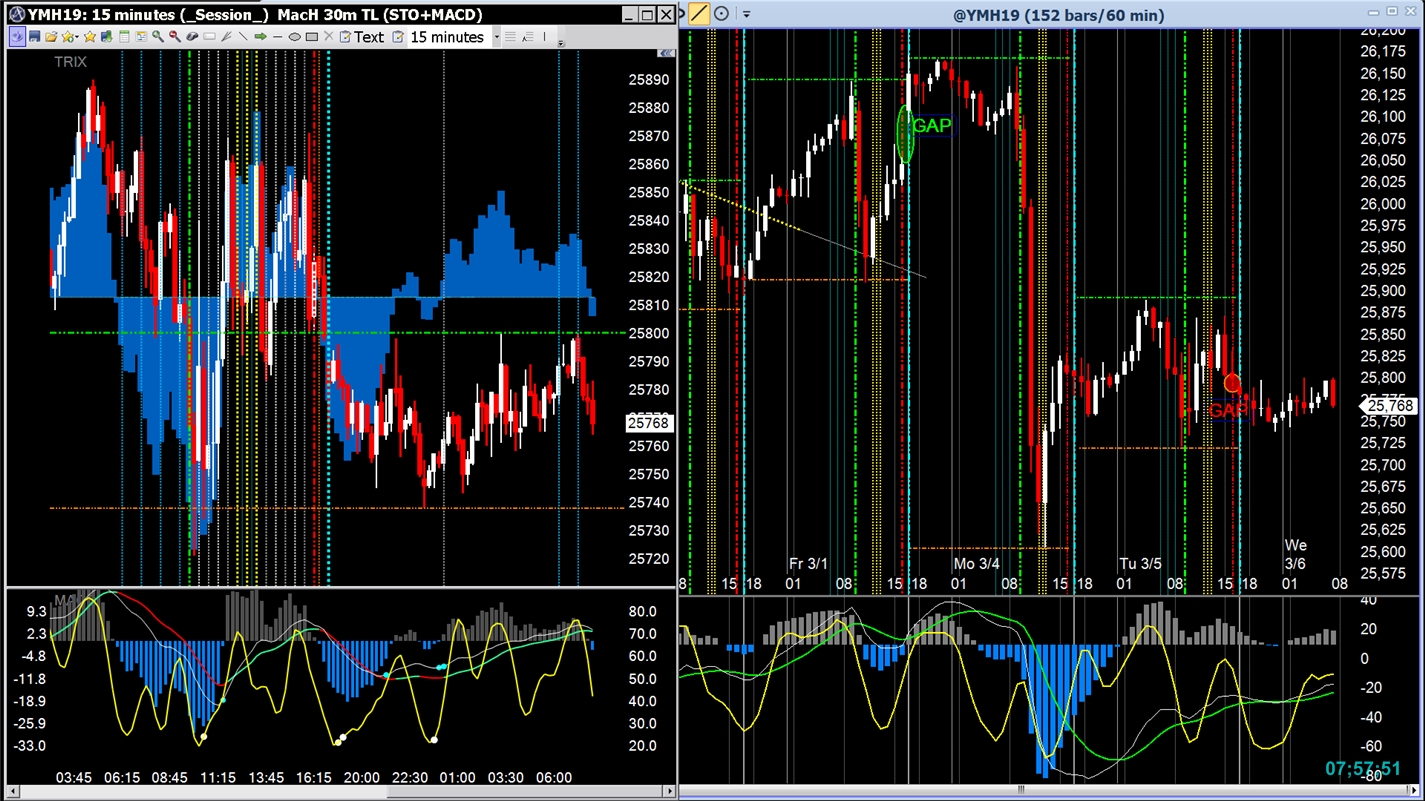Select the circle marker tool on hourly chart toolbar

point(721,13)
